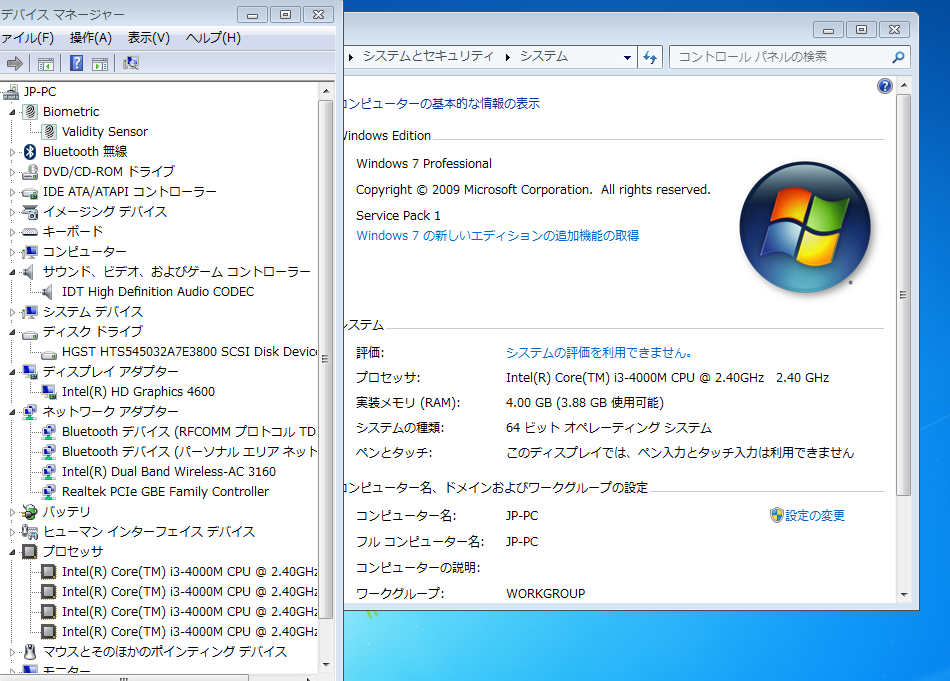950x681 pixels.
Task: Click the Realtek PCIe GBE Family Controller icon
Action: 49,492
